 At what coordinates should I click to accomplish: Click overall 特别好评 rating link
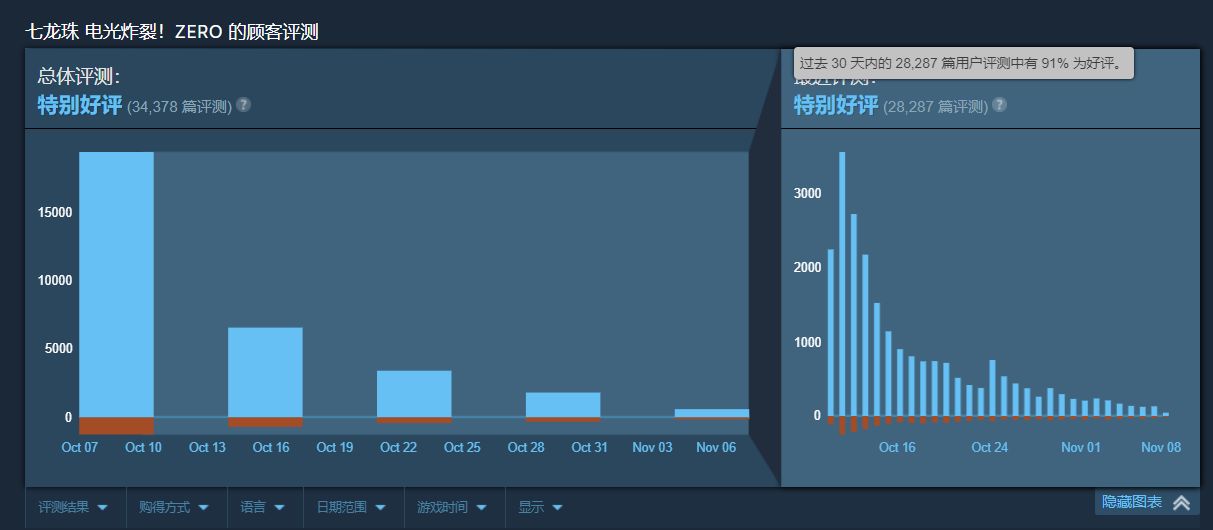click(x=80, y=105)
